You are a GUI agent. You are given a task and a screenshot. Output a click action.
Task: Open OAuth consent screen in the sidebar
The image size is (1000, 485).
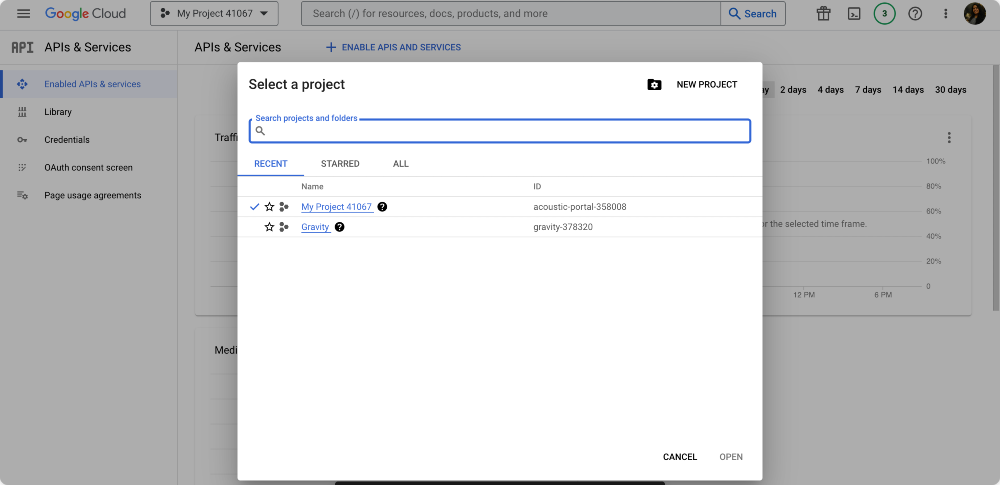point(89,167)
